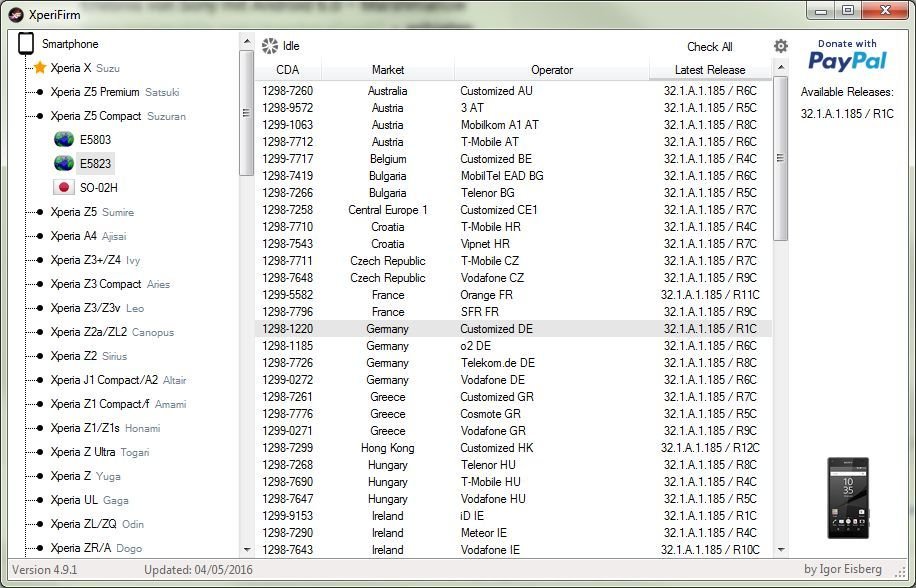Click Check All button
The width and height of the screenshot is (916, 588).
click(710, 47)
